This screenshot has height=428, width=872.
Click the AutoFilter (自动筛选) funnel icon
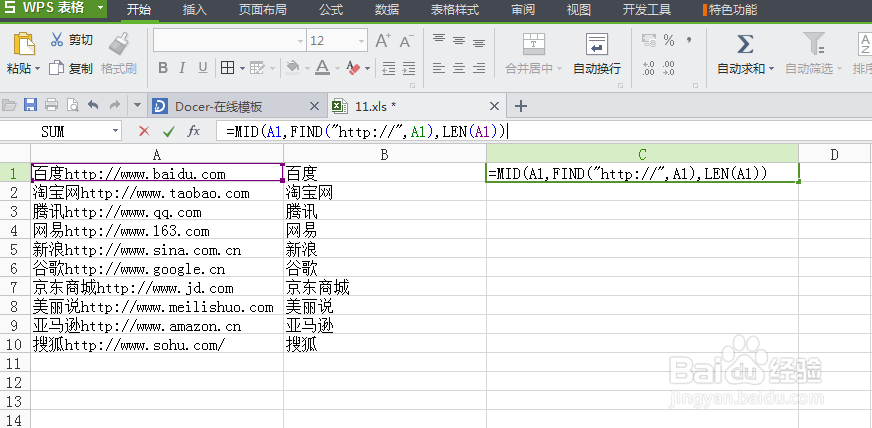click(814, 44)
